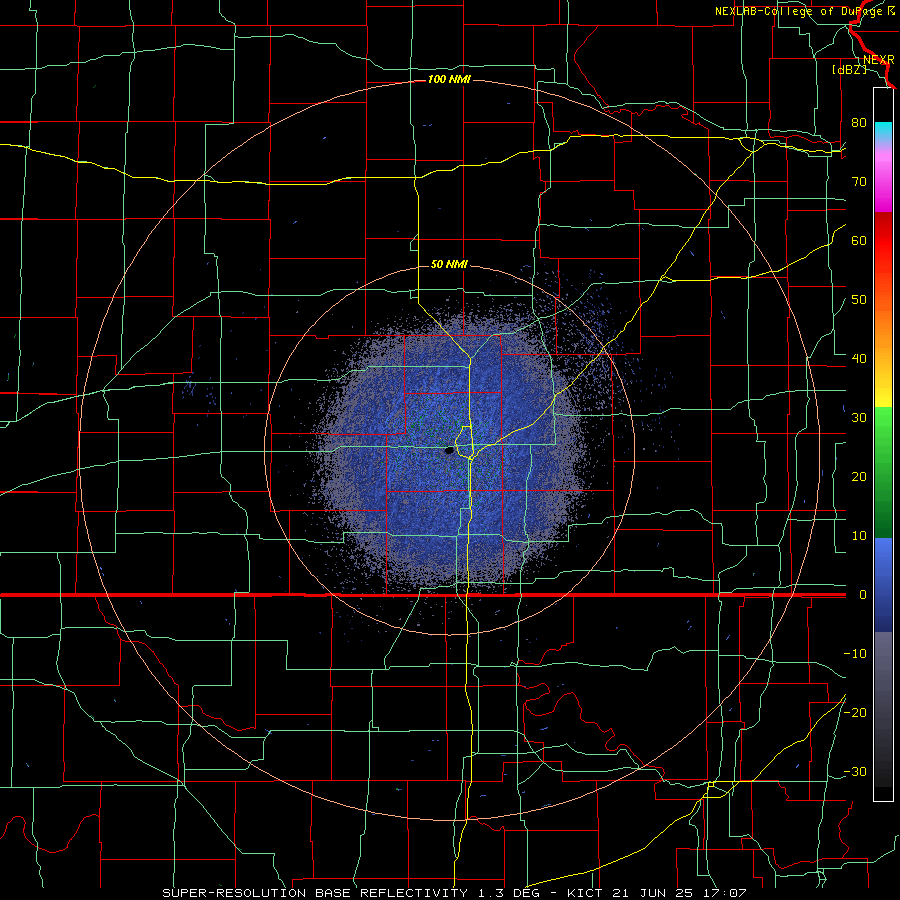Click the 20 value on dBZ scale
Image resolution: width=900 pixels, height=900 pixels.
(859, 477)
